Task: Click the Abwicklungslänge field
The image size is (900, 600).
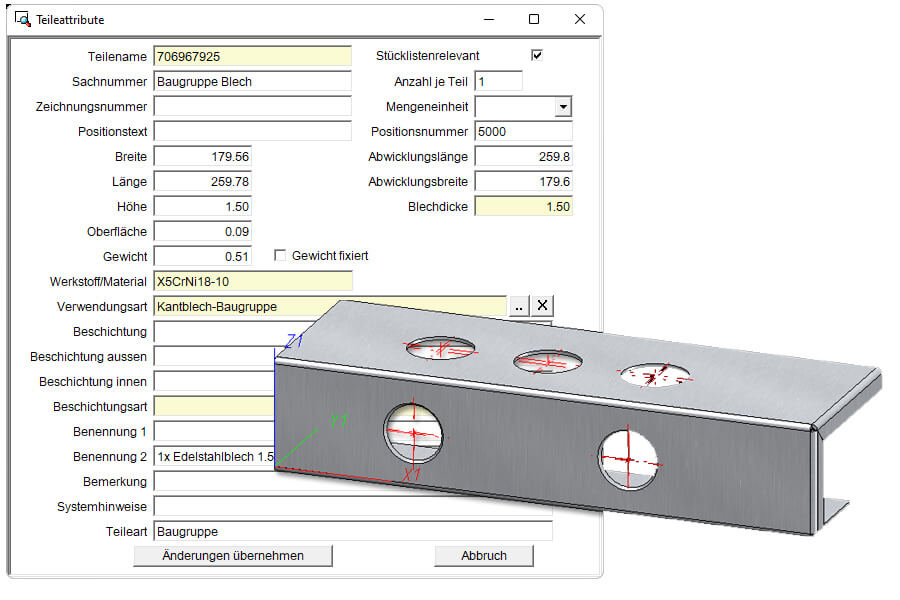Action: pyautogui.click(x=523, y=156)
